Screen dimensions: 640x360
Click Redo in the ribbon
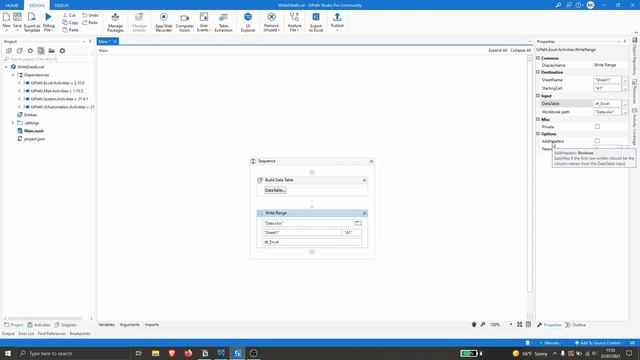pos(90,22)
